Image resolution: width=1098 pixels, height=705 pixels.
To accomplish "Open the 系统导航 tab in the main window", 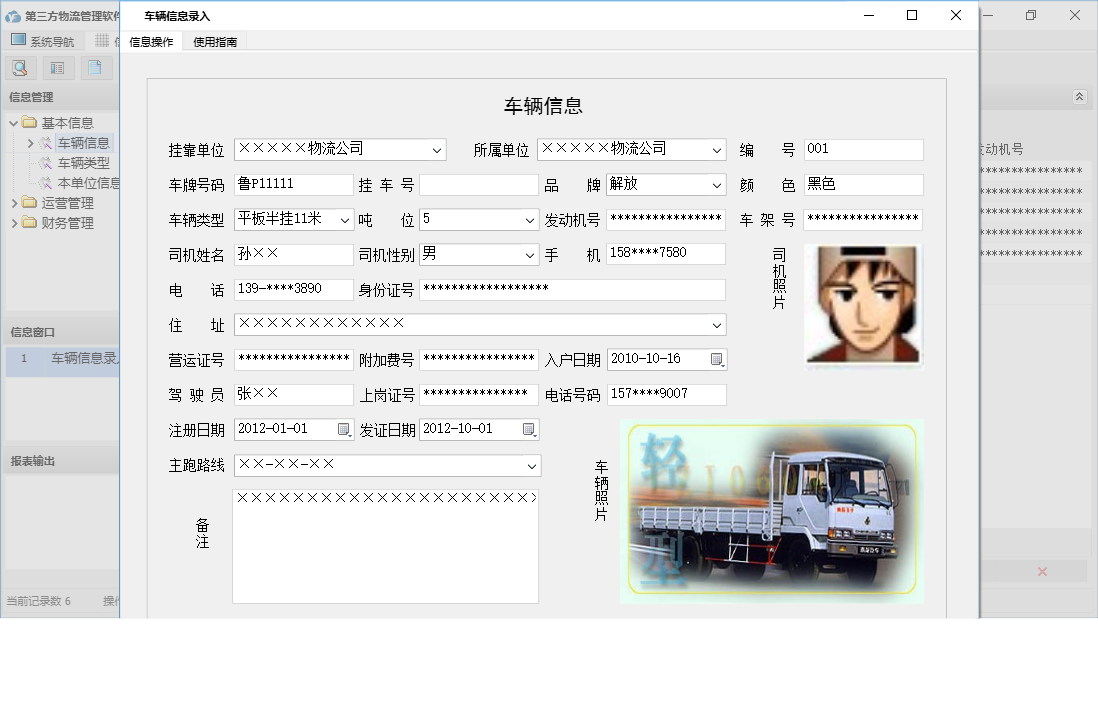I will click(x=43, y=41).
